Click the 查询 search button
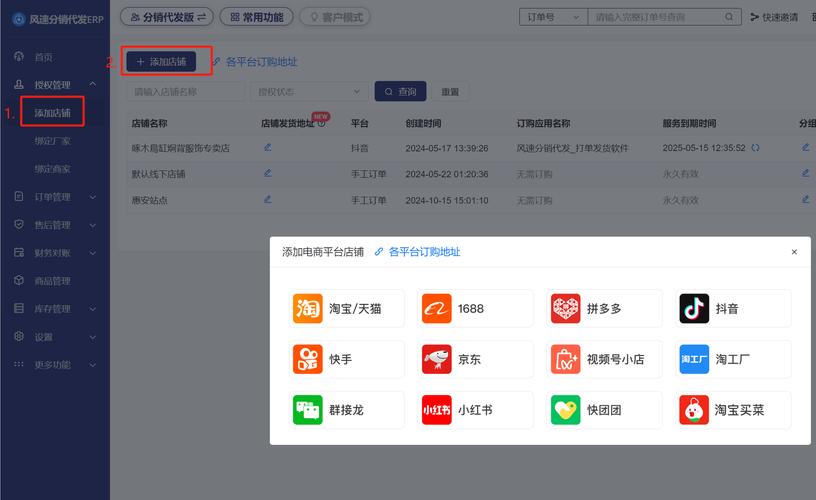This screenshot has width=816, height=500. point(400,92)
